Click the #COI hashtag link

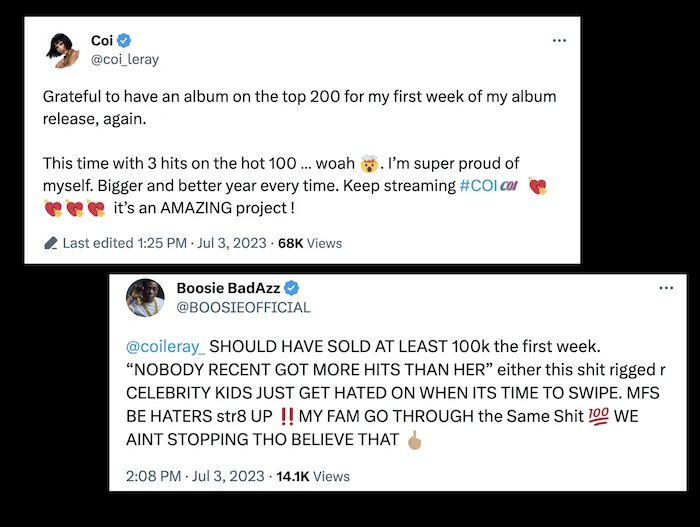click(x=478, y=185)
